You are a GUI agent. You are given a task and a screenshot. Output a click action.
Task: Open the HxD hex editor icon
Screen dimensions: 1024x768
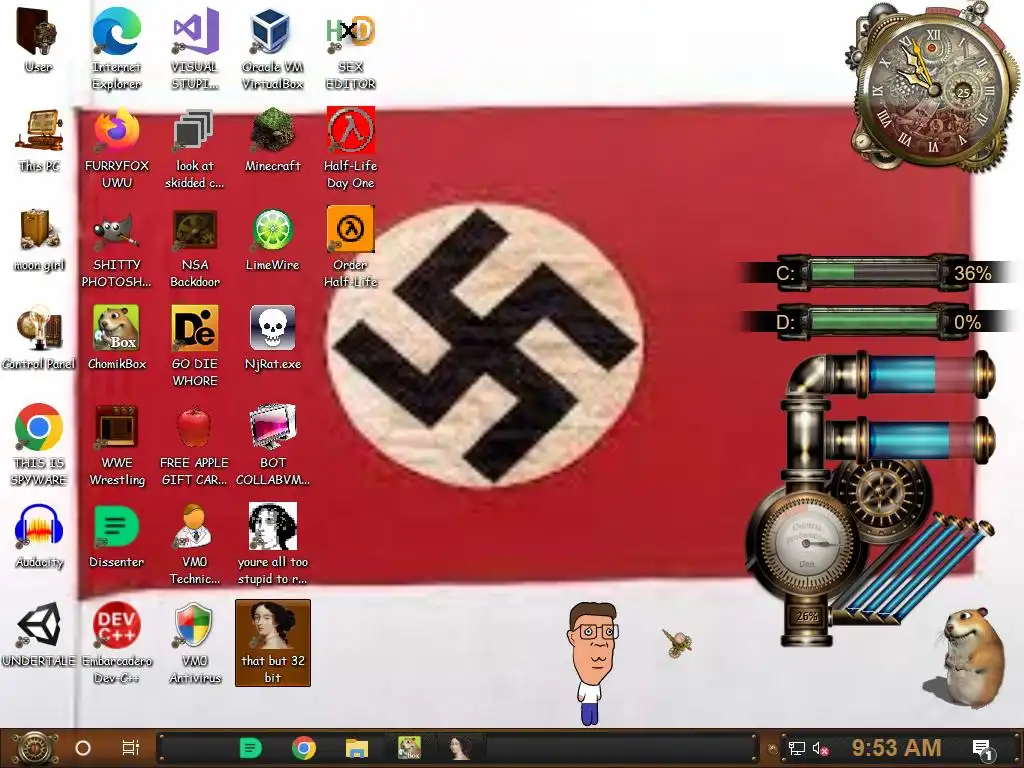point(351,49)
